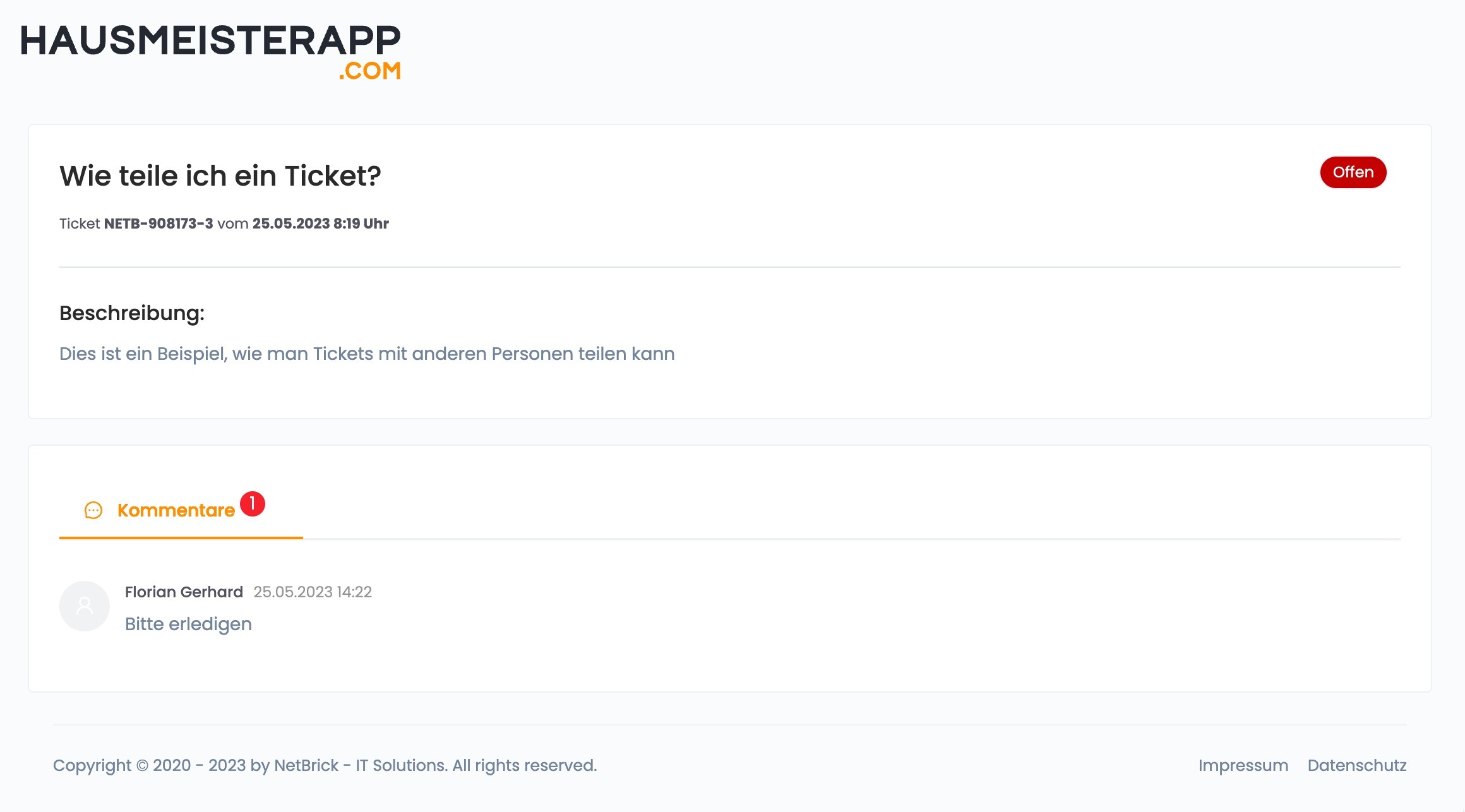Click the description text about sharing tickets
The image size is (1465, 812).
[x=367, y=354]
